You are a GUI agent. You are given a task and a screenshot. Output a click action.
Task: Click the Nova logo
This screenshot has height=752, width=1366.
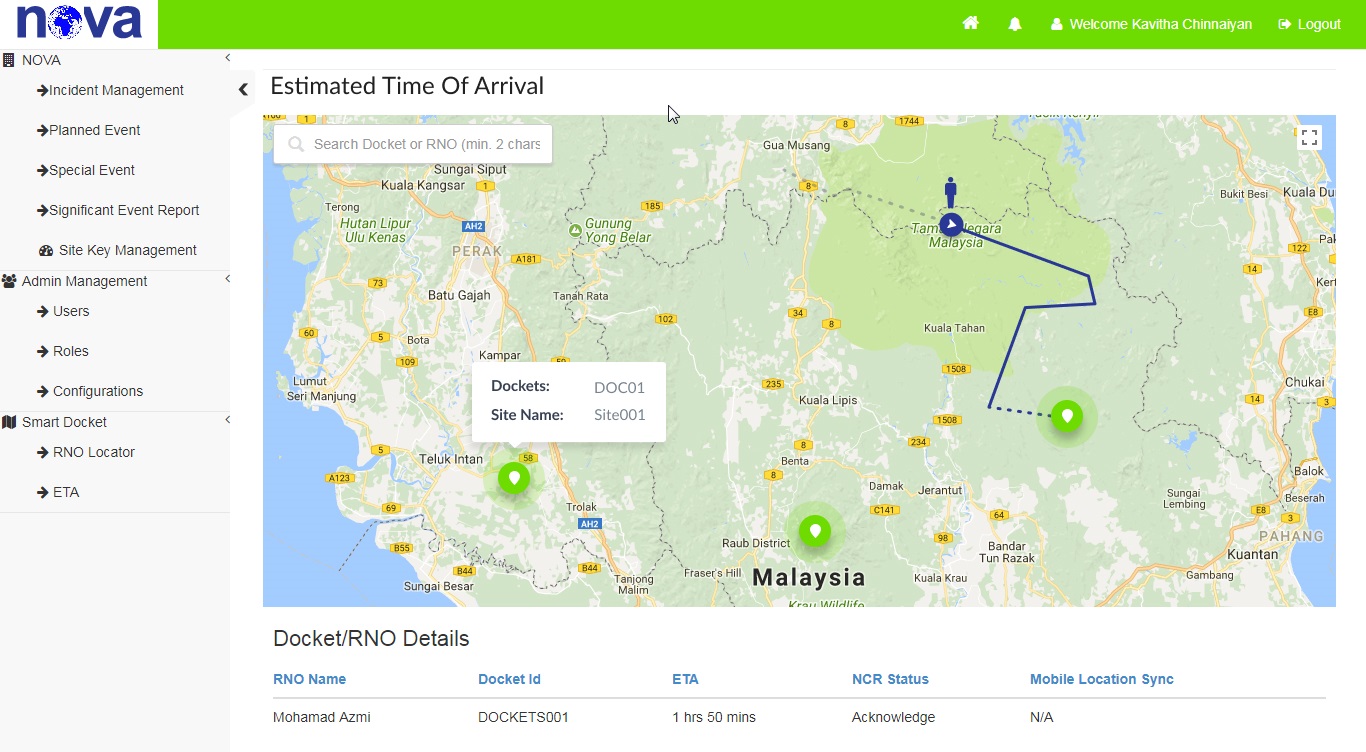[x=79, y=23]
